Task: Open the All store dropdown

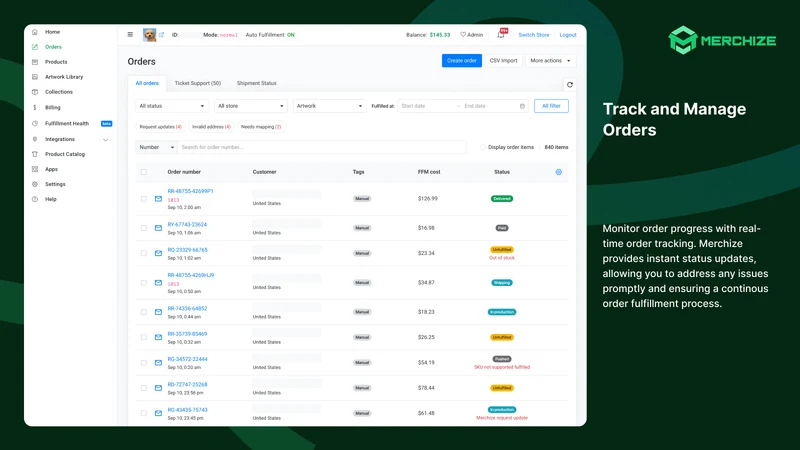Action: (x=251, y=106)
